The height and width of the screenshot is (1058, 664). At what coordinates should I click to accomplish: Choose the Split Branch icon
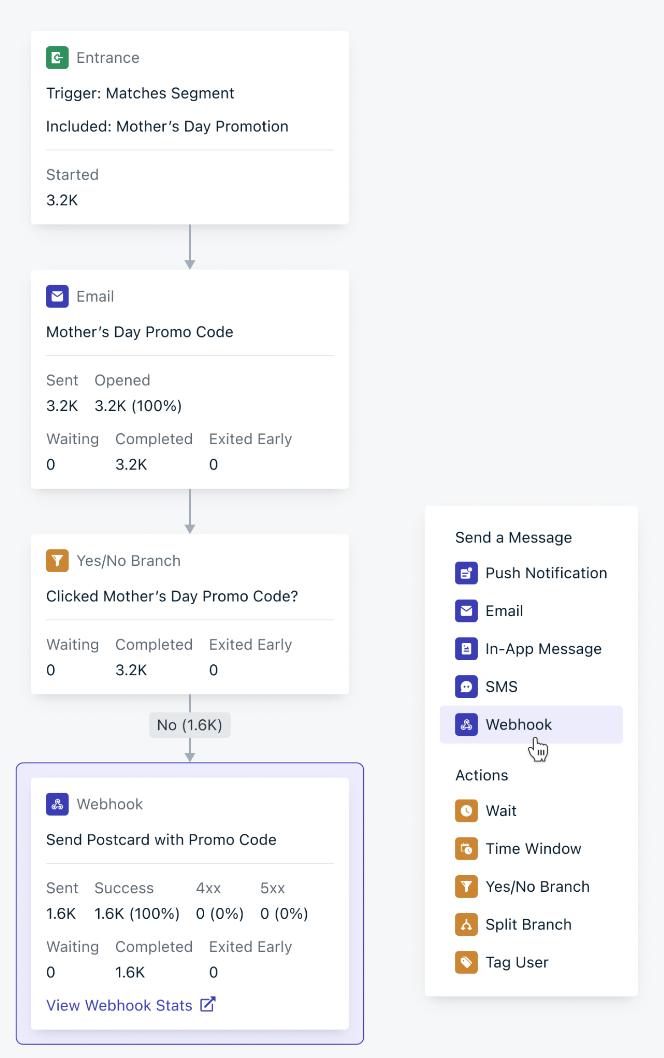pos(466,924)
